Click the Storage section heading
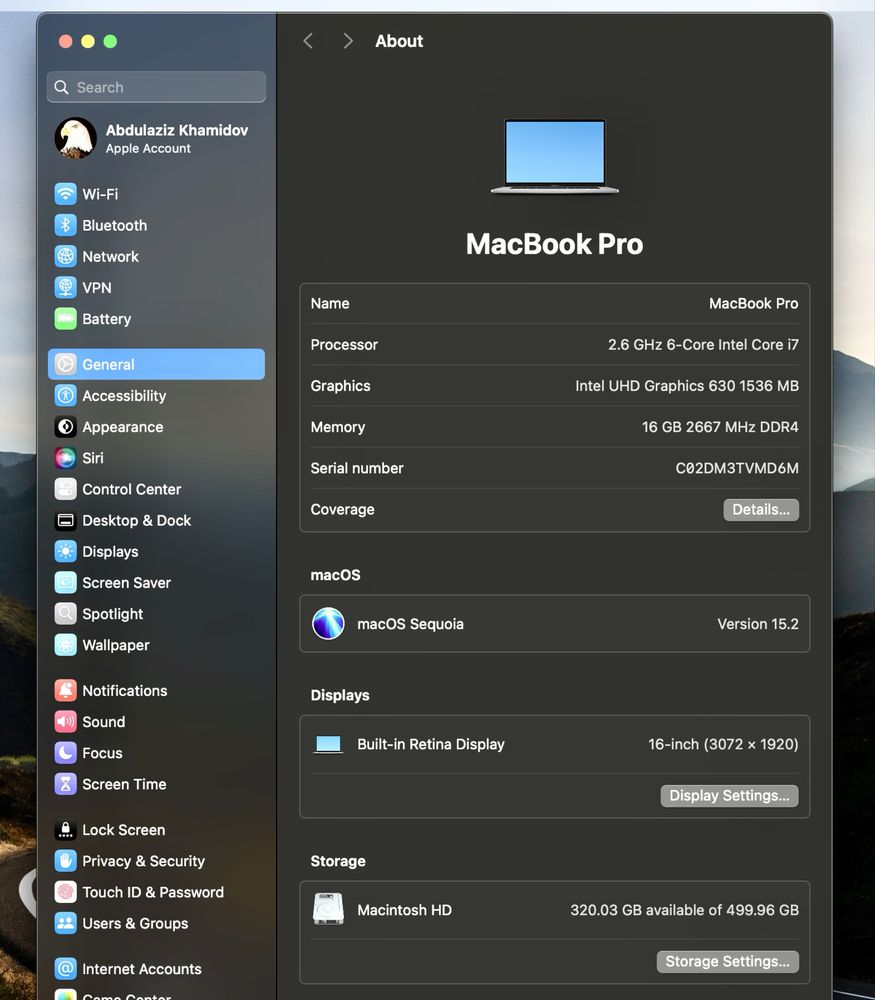This screenshot has height=1000, width=875. pyautogui.click(x=338, y=861)
